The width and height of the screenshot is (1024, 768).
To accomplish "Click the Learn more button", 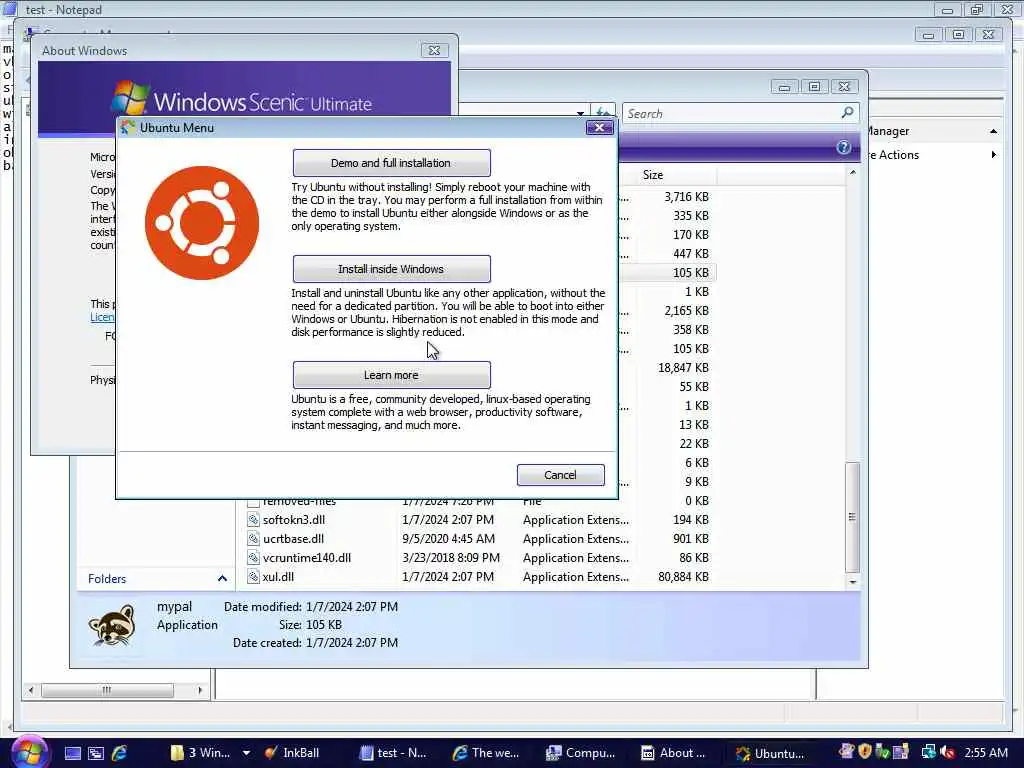I will point(391,375).
